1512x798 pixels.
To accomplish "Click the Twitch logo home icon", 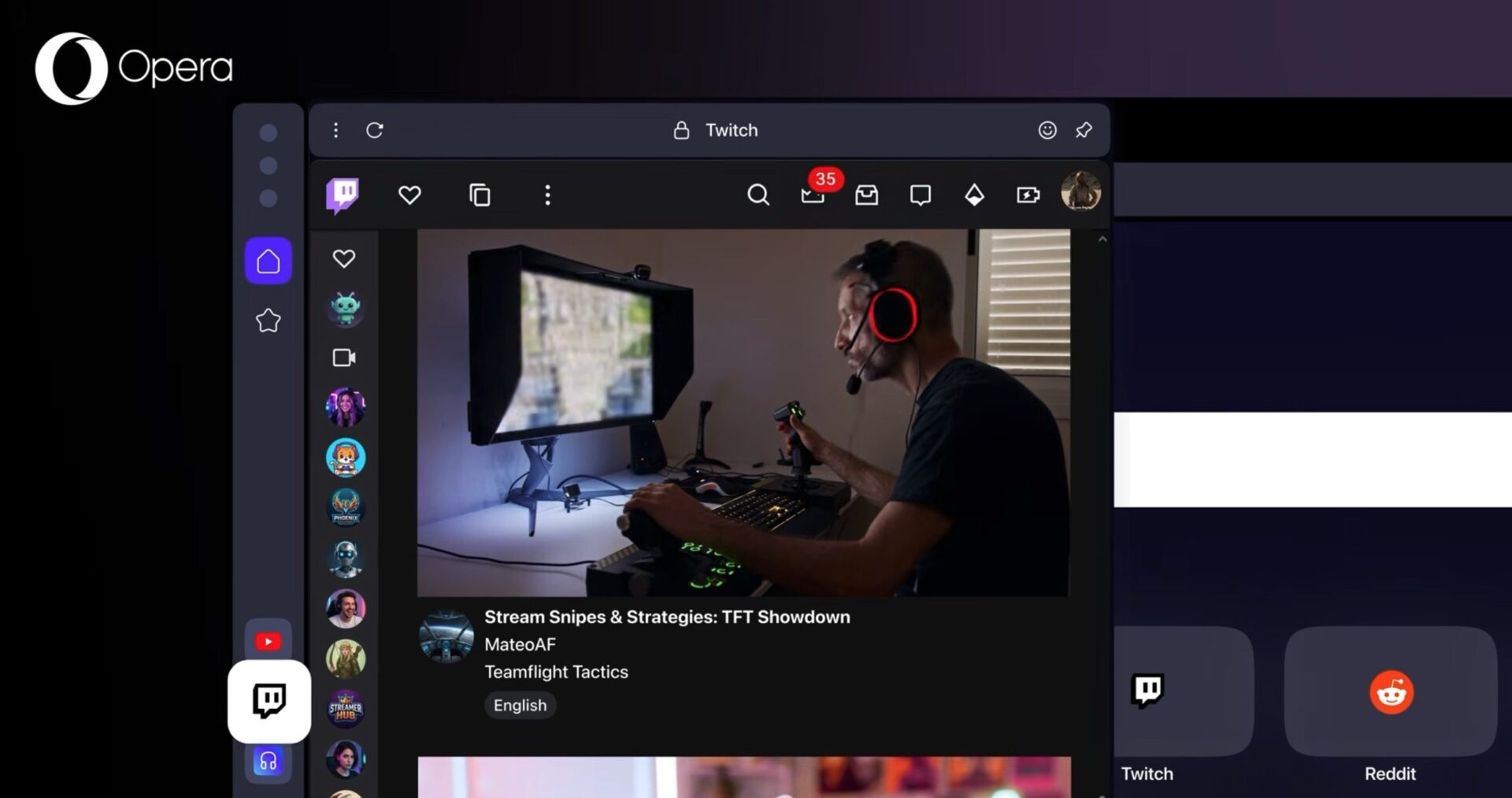I will click(343, 195).
